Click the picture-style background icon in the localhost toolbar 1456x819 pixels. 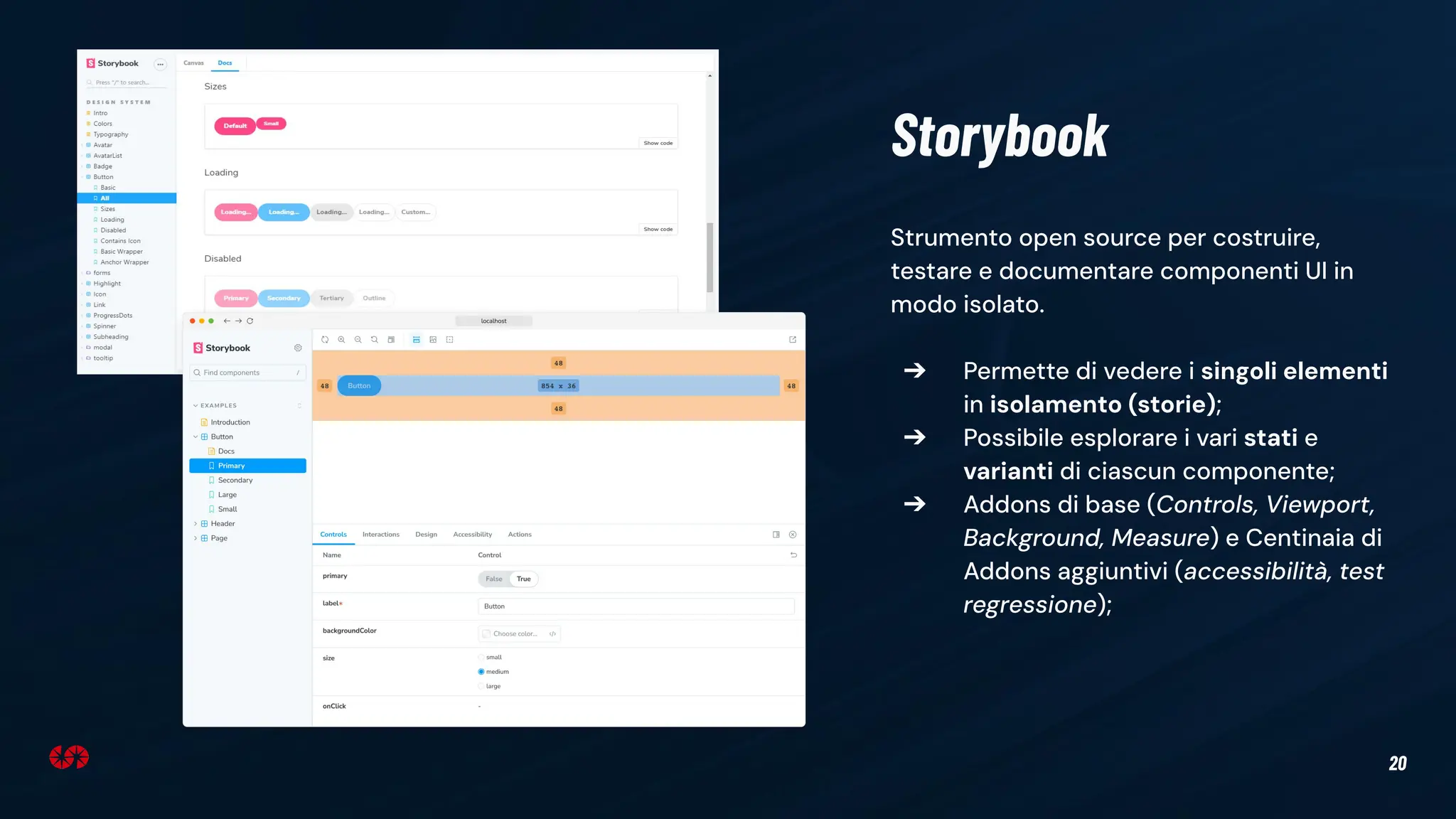pyautogui.click(x=433, y=340)
